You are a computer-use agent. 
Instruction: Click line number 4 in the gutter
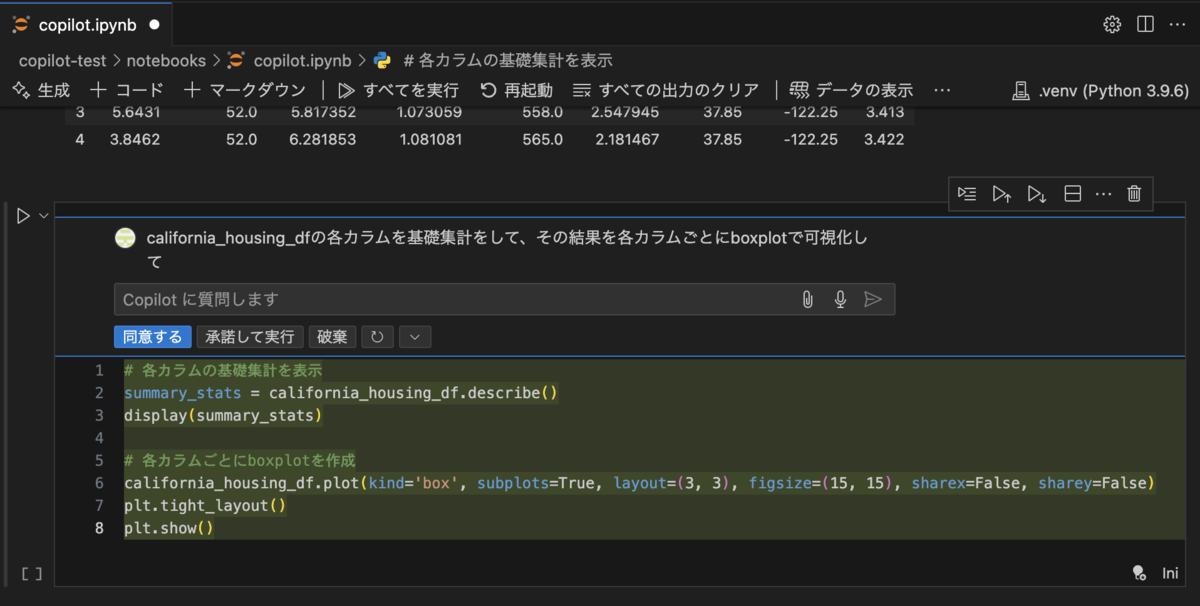coord(99,438)
